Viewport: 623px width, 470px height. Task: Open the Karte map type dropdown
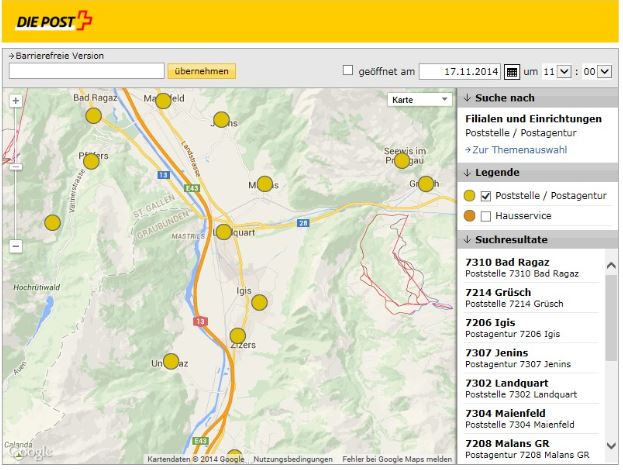point(420,100)
